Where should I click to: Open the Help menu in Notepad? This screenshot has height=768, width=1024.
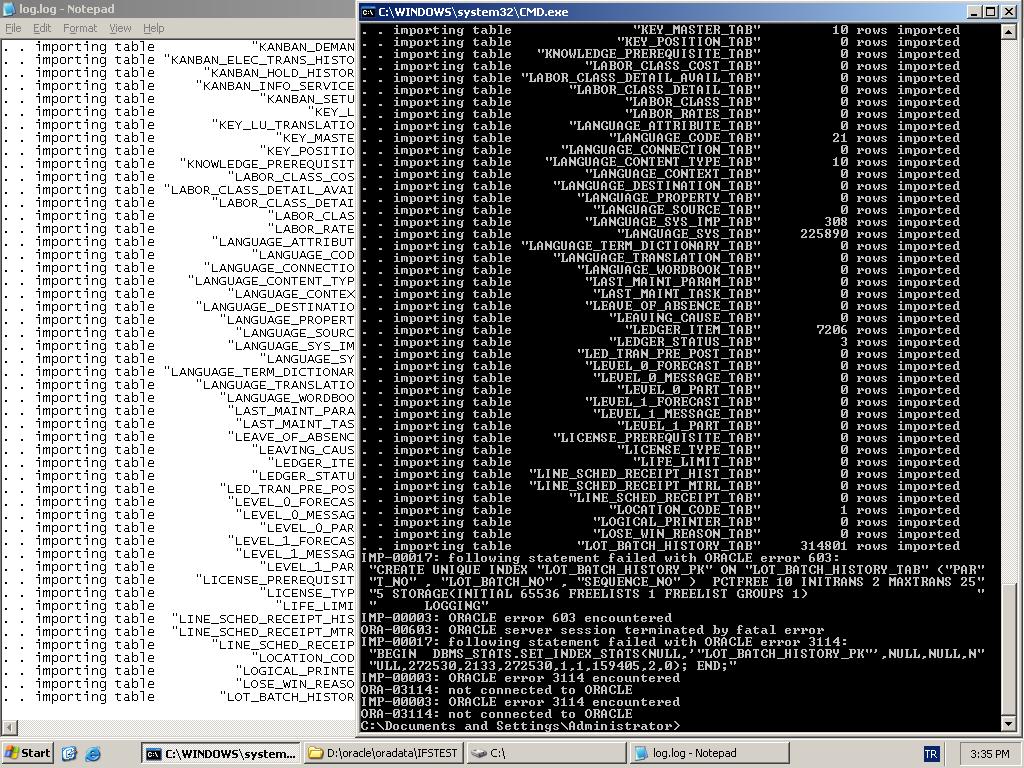click(153, 28)
